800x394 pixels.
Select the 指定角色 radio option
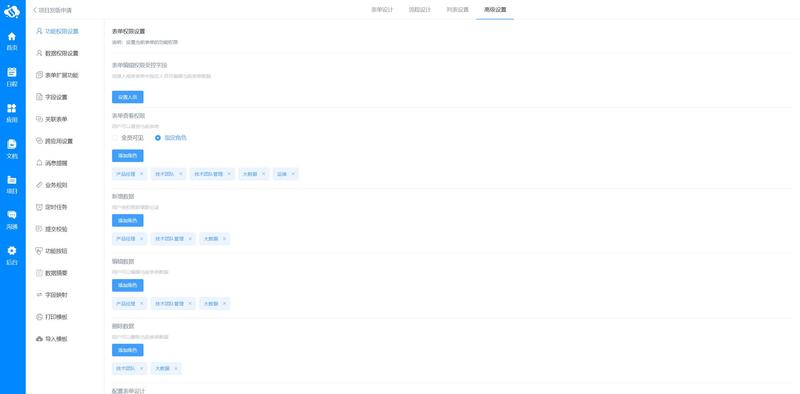point(171,138)
